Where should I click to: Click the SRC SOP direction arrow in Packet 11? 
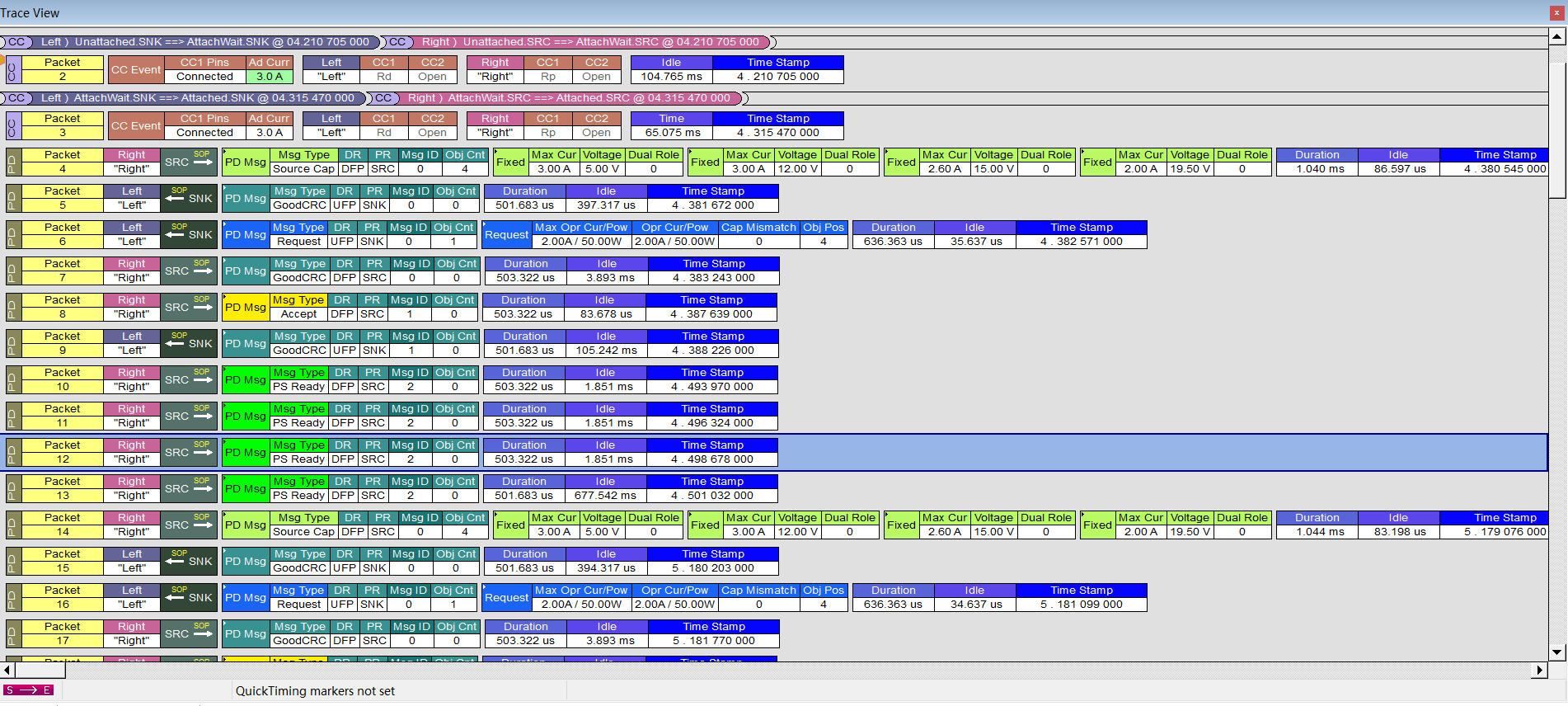pos(189,416)
